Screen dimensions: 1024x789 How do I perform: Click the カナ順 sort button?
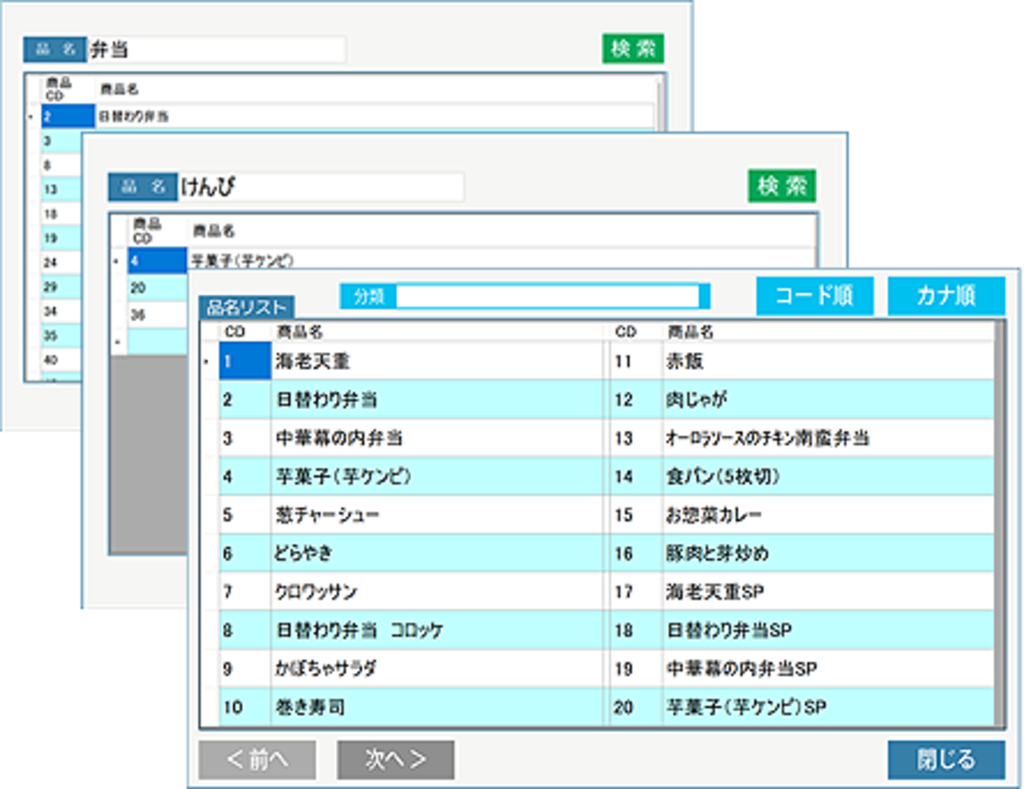point(945,296)
